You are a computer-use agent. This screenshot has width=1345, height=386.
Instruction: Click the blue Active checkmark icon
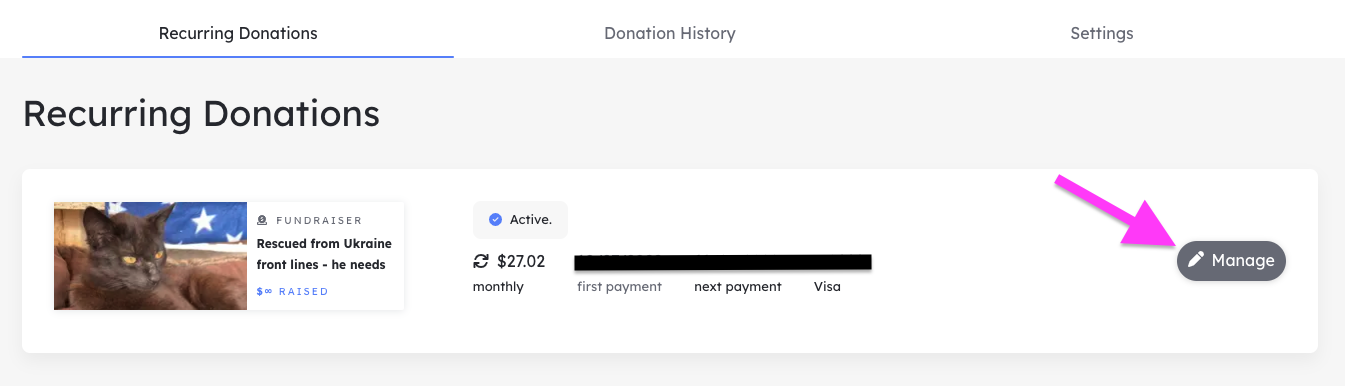[x=495, y=220]
